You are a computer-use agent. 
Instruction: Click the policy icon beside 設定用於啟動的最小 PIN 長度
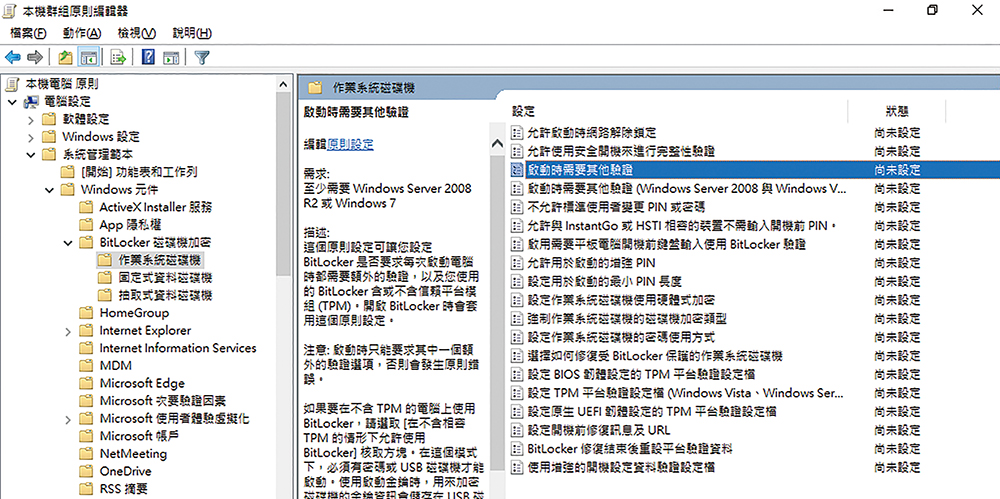coord(517,281)
